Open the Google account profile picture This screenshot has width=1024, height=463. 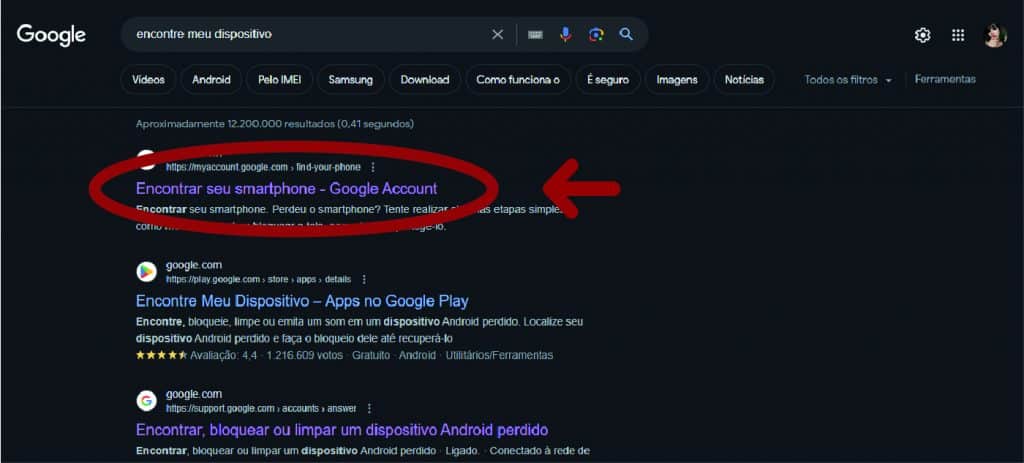coord(995,35)
